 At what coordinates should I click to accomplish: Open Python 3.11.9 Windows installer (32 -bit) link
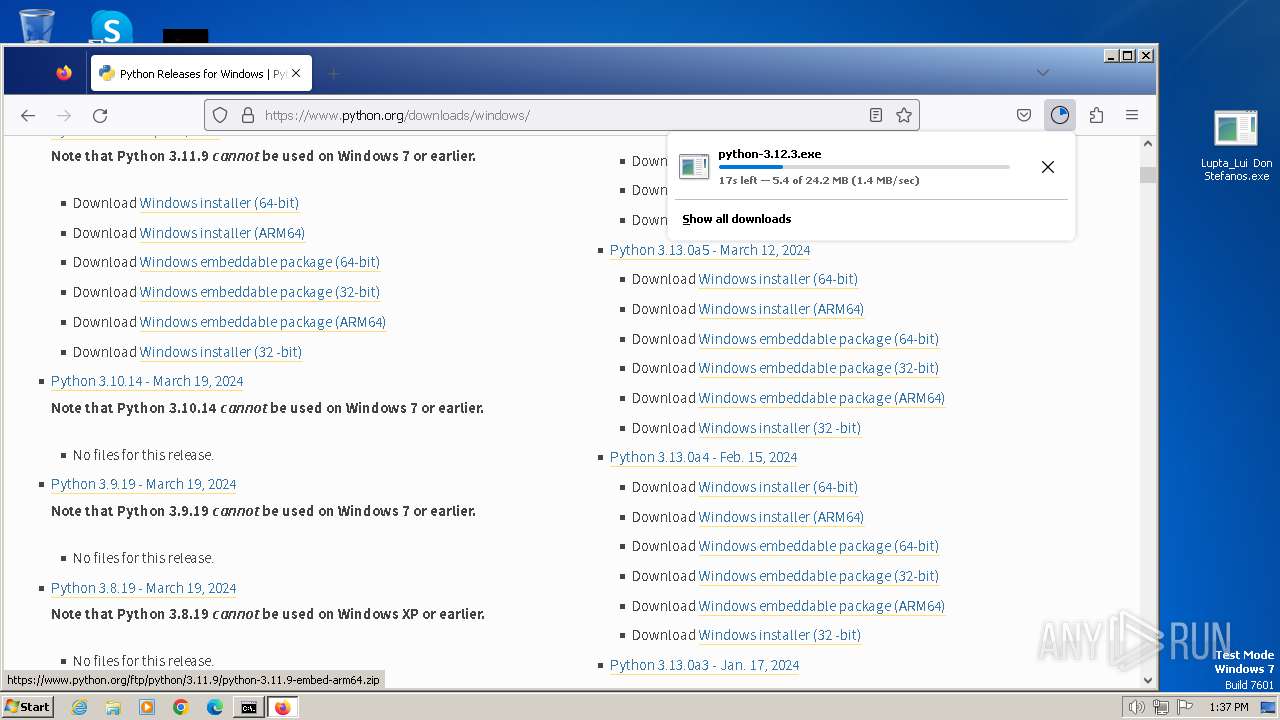coord(221,352)
